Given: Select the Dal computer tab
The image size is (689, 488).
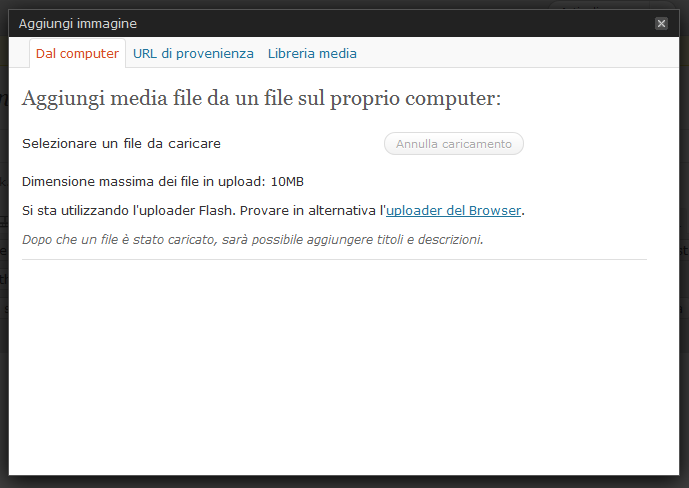Looking at the screenshot, I should point(77,53).
